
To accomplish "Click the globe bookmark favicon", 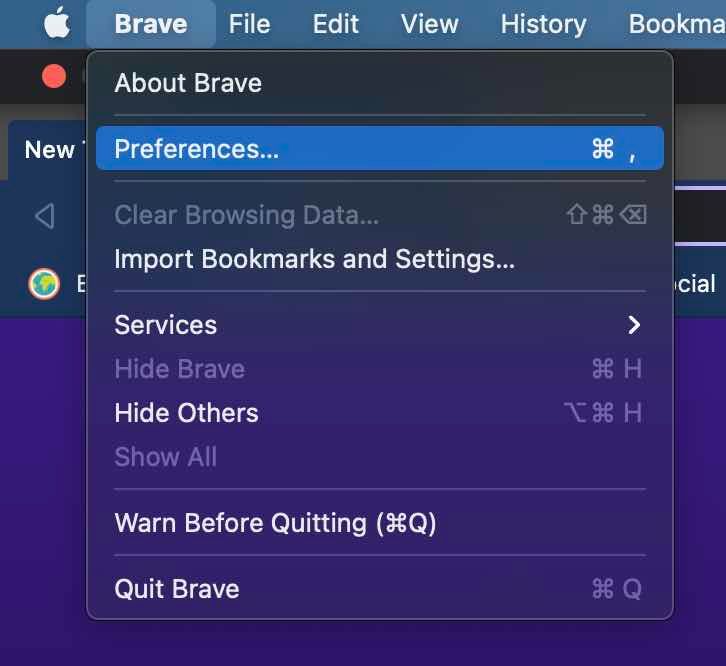I will (44, 283).
